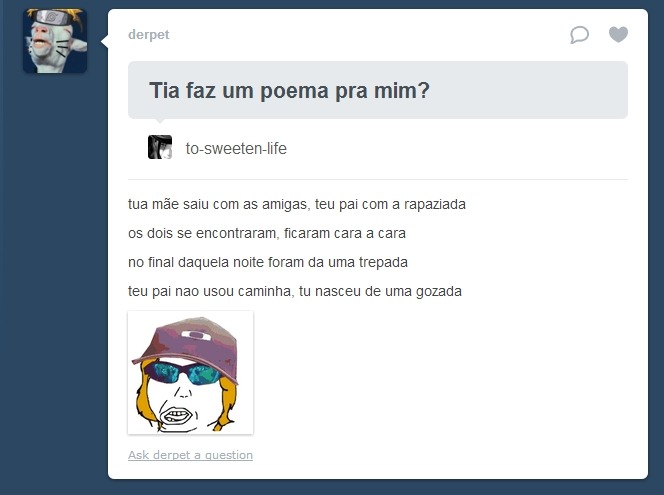664x495 pixels.
Task: Click the divider line below to-sweeten-life
Action: 378,180
